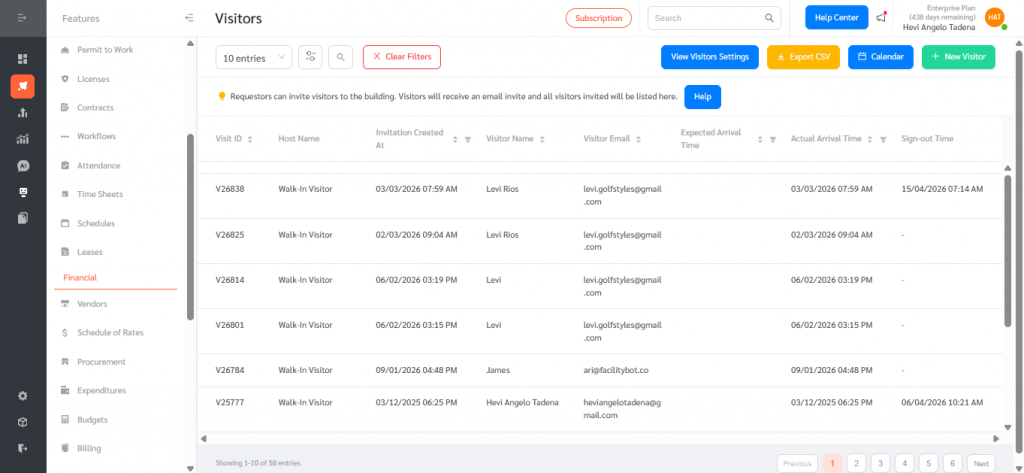The image size is (1024, 473).
Task: Click the column filter settings icon
Action: (x=311, y=57)
